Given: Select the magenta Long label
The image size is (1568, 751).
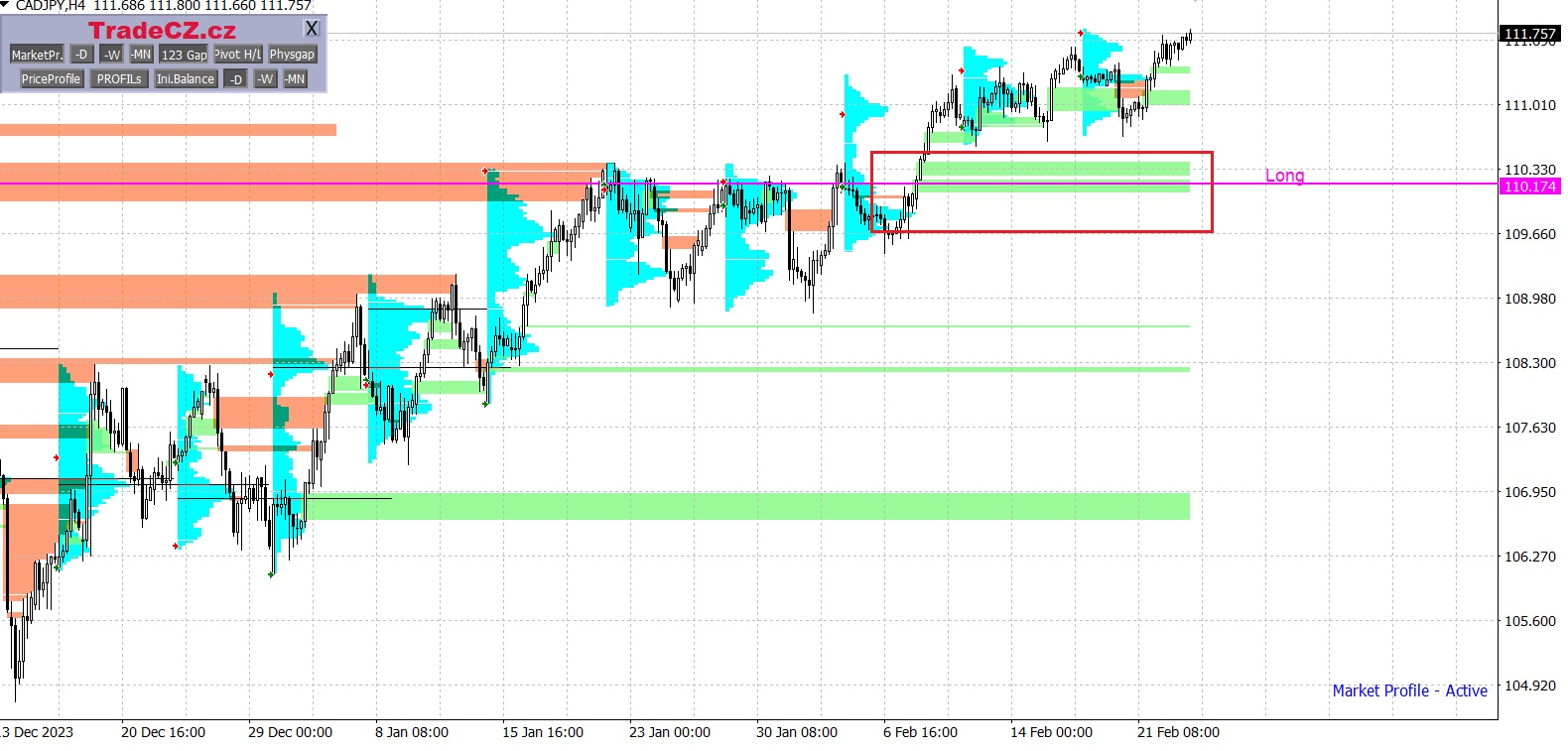Looking at the screenshot, I should (x=1284, y=176).
